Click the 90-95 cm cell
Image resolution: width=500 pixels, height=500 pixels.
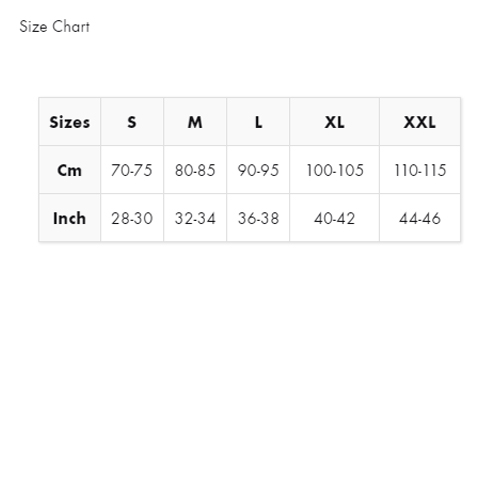258,170
